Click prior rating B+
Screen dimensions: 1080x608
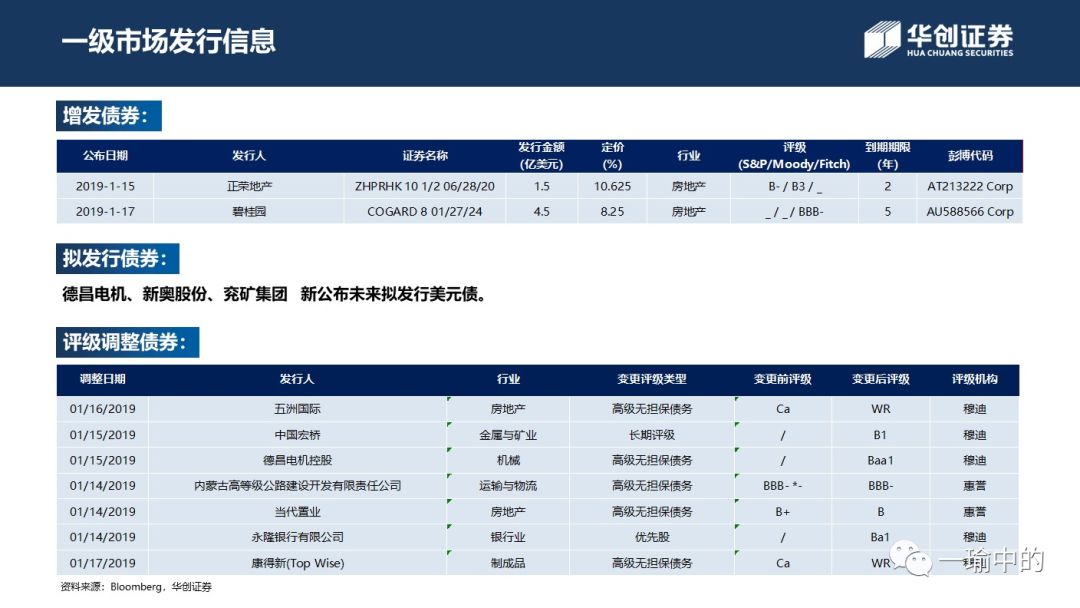(x=782, y=512)
